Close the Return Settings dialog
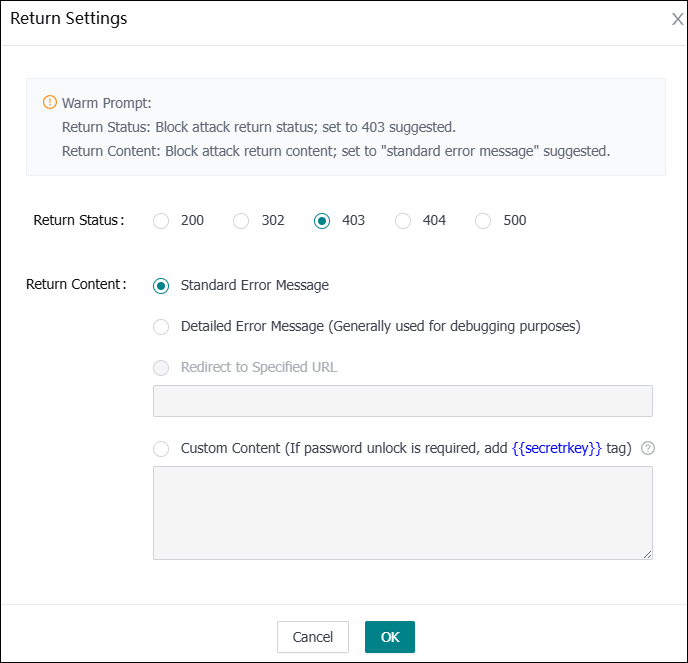 tap(677, 19)
